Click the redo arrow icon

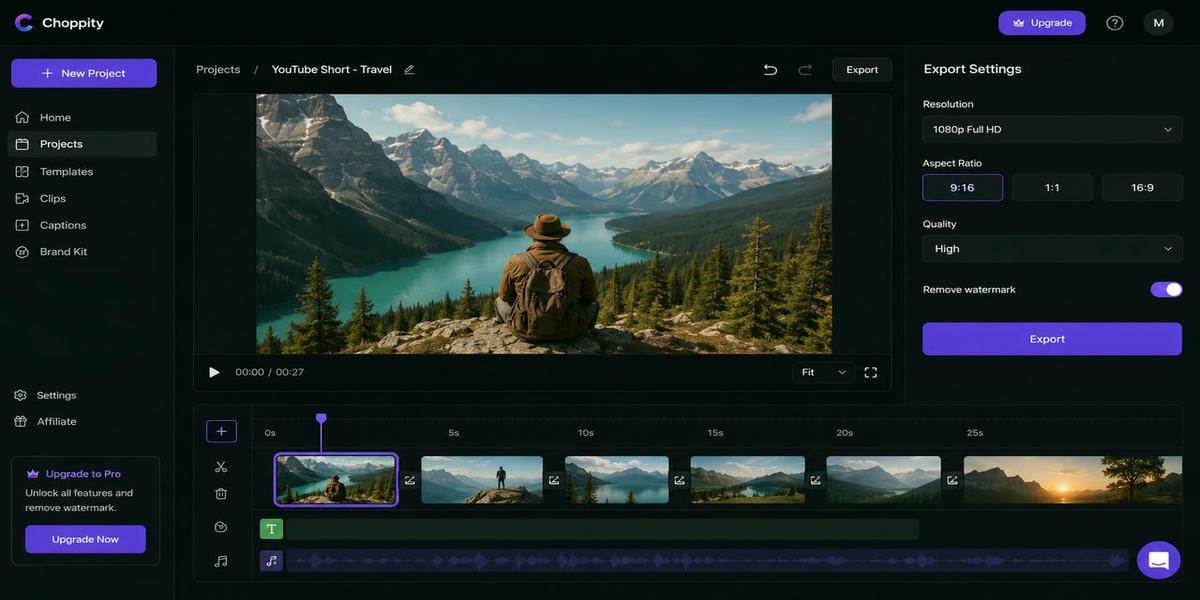[805, 70]
